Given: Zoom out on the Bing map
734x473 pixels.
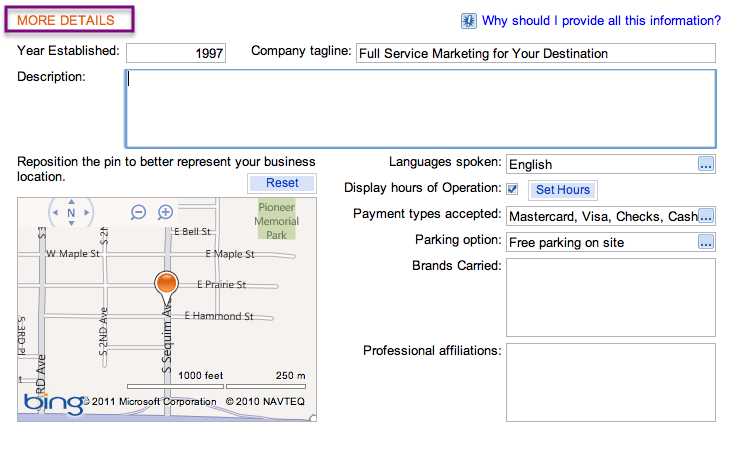Looking at the screenshot, I should (139, 212).
